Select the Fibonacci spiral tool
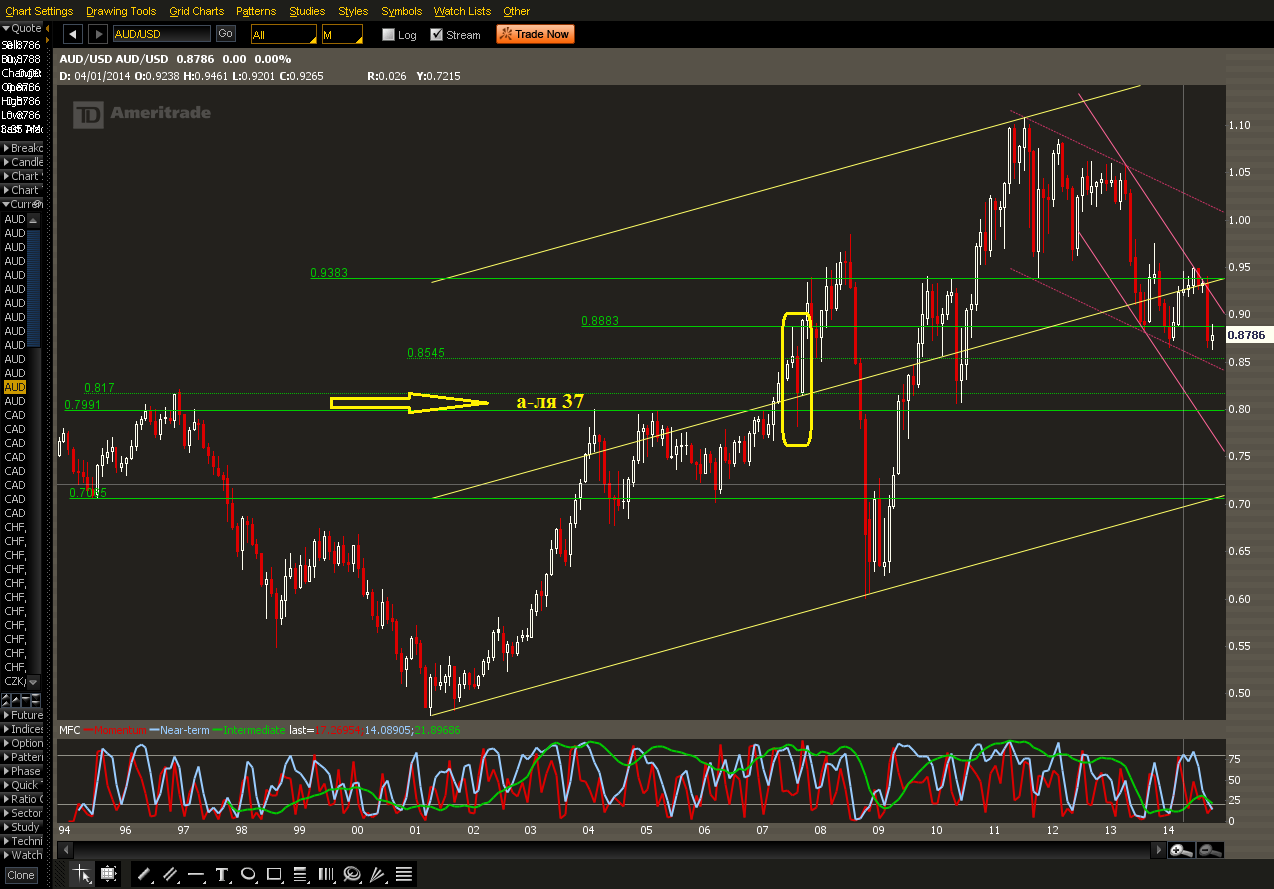This screenshot has width=1274, height=889. pos(352,874)
